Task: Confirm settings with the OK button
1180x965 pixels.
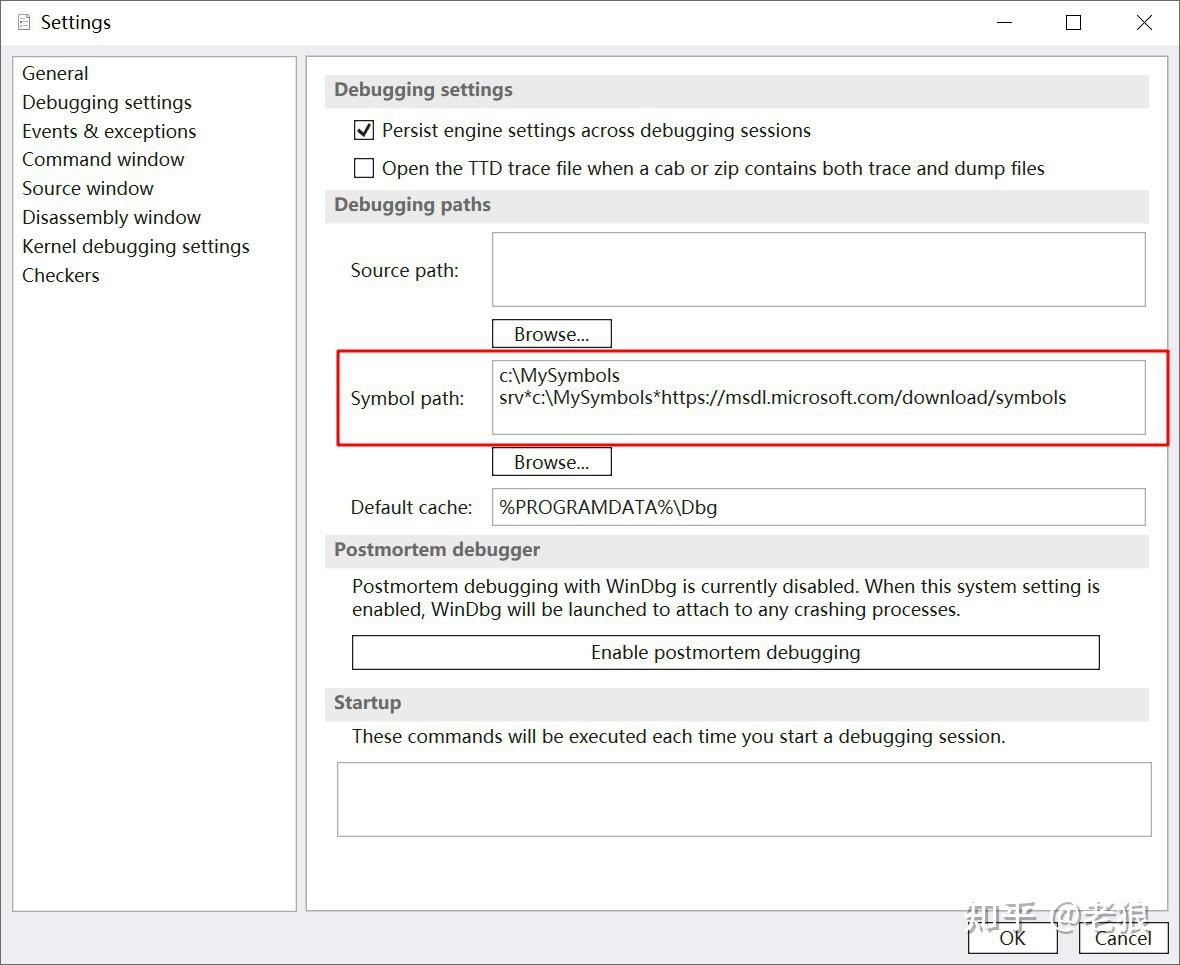Action: coord(1012,938)
